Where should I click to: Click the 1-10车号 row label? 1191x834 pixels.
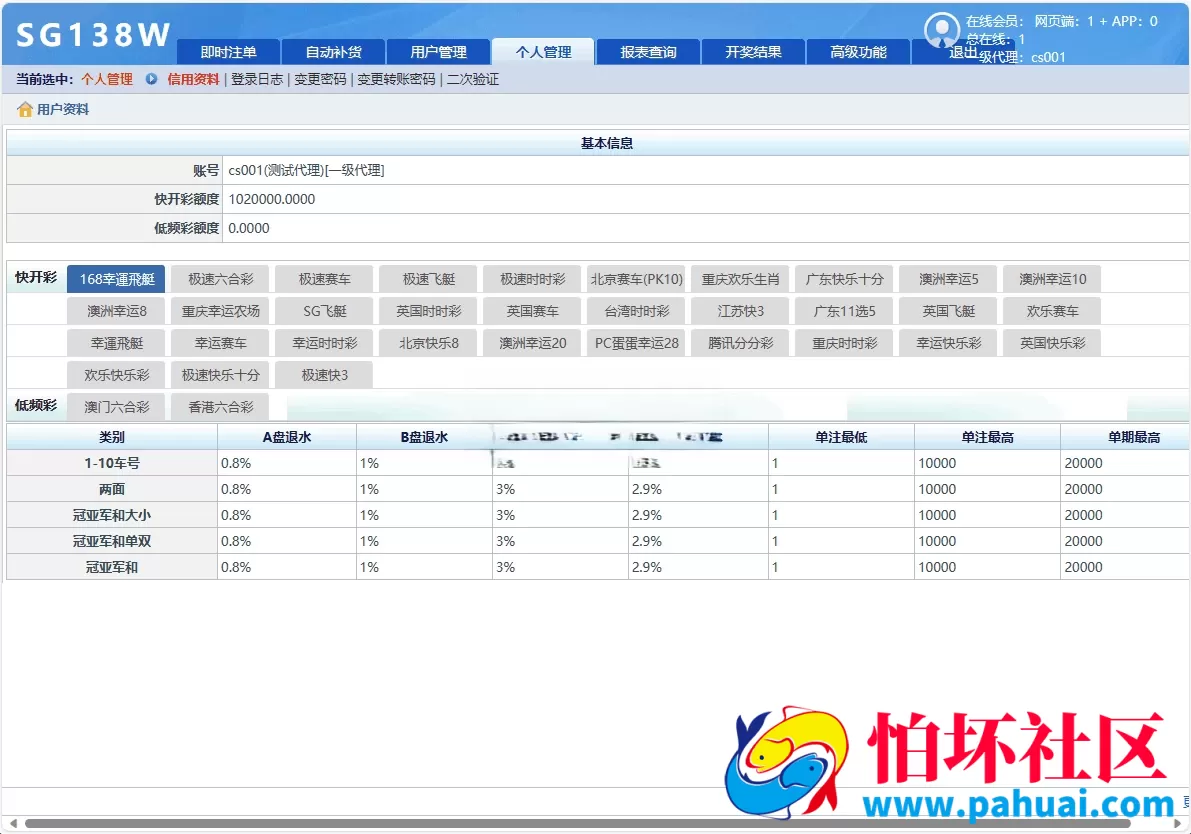[112, 463]
